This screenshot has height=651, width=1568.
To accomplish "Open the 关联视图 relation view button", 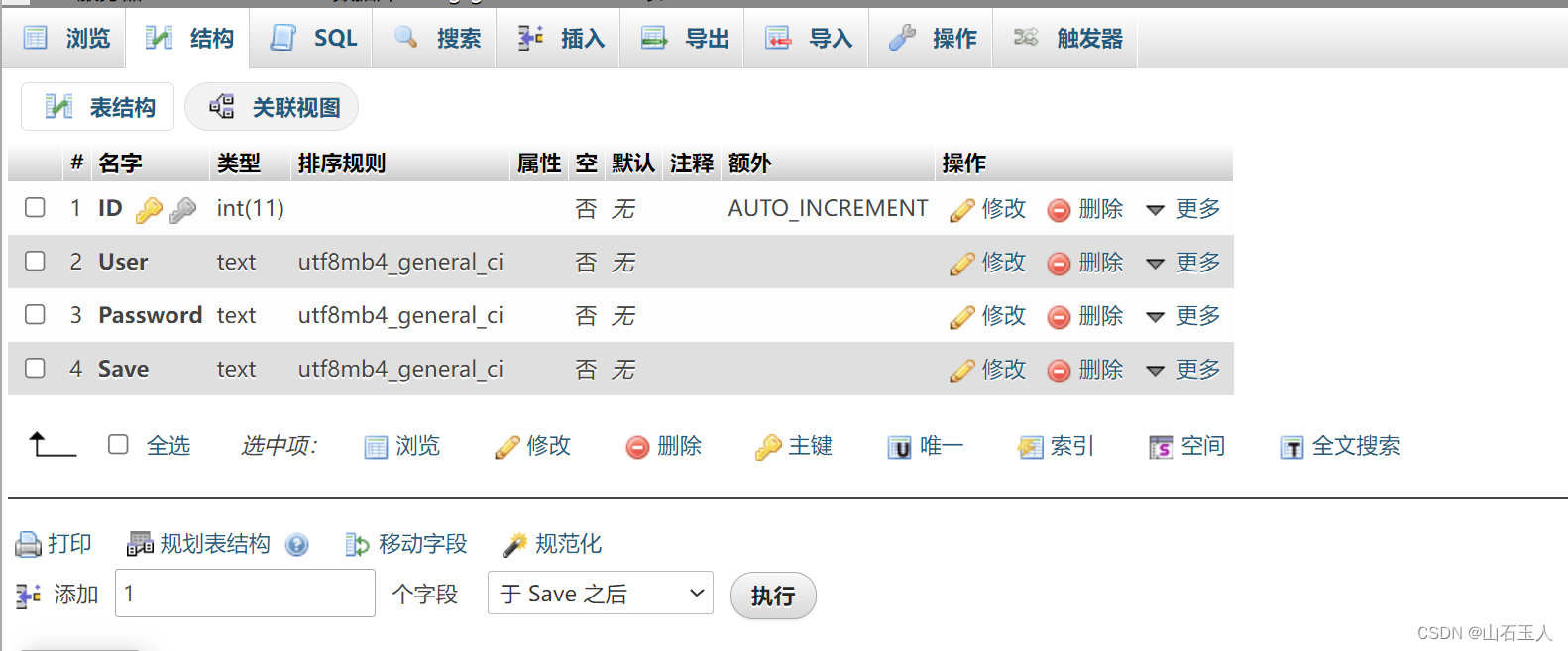I will point(273,107).
